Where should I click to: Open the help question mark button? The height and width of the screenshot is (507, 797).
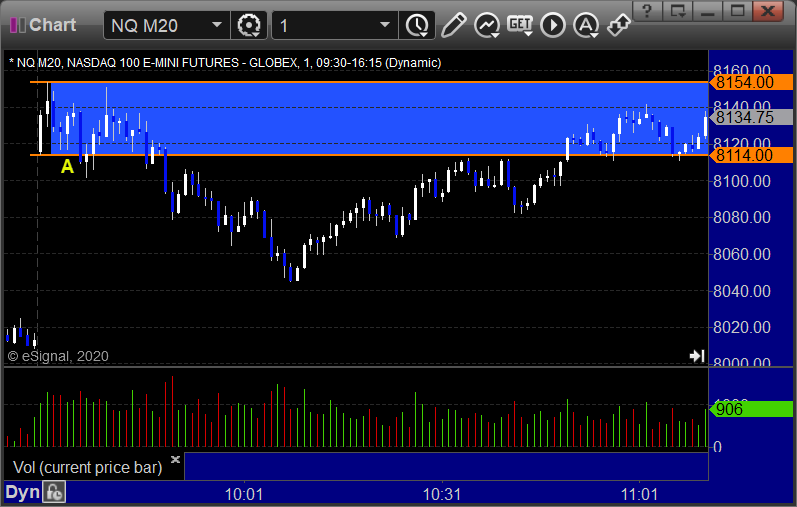(647, 11)
